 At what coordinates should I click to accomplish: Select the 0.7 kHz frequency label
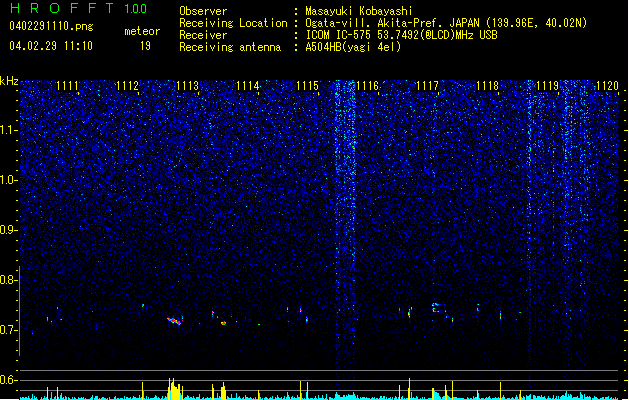(8, 330)
